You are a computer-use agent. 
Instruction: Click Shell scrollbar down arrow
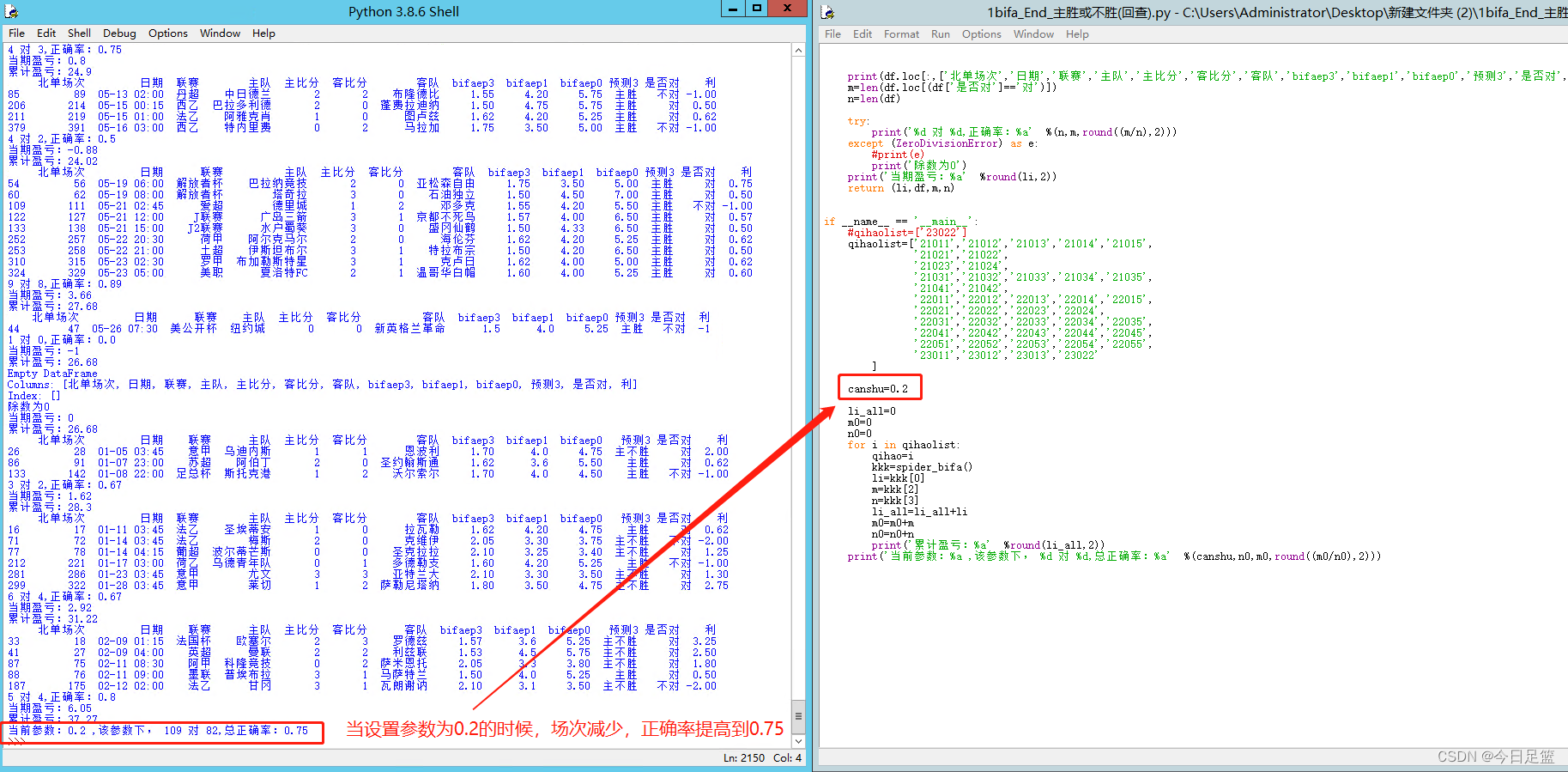[x=798, y=741]
